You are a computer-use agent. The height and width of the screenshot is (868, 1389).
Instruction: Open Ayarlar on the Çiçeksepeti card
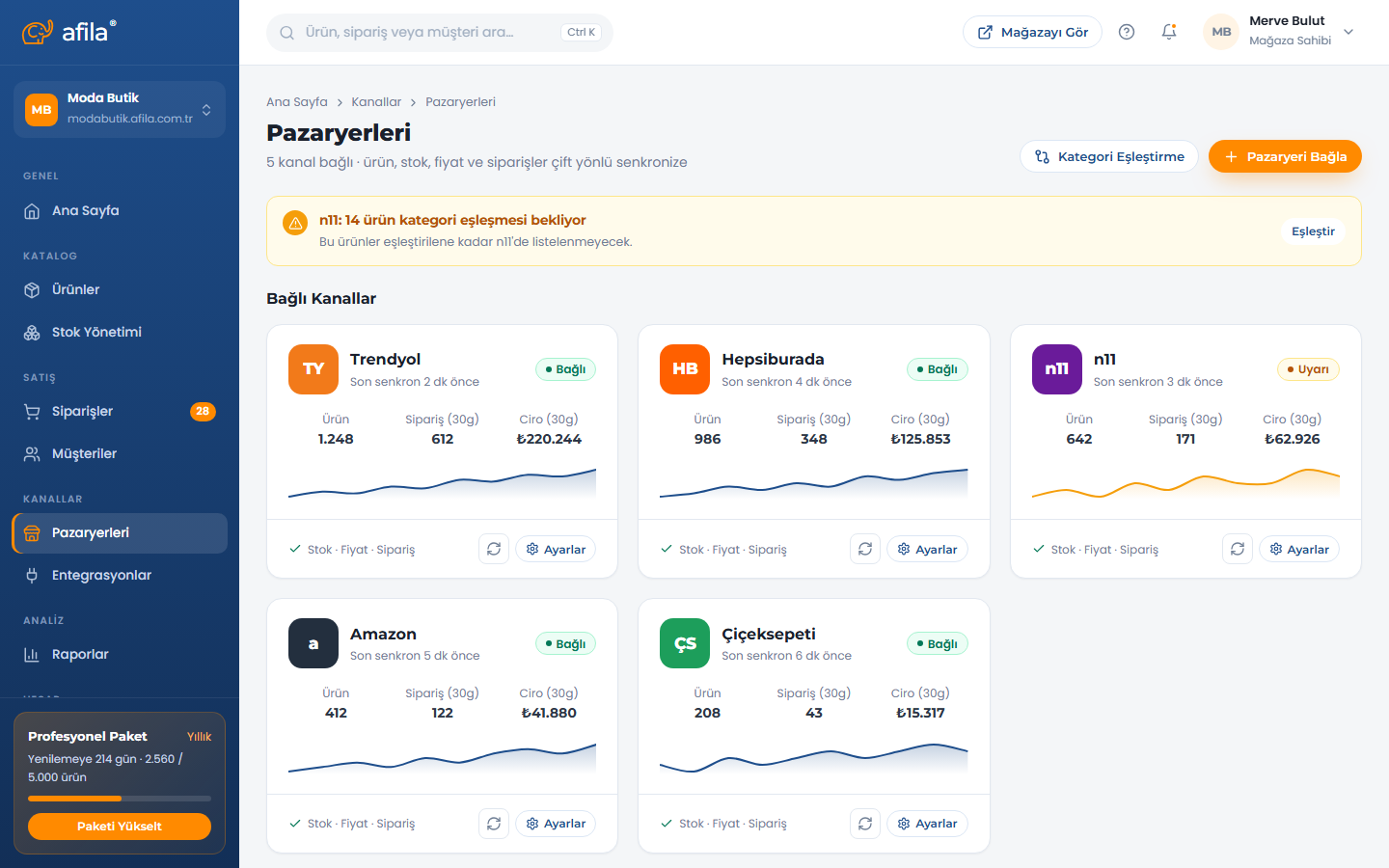tap(927, 824)
